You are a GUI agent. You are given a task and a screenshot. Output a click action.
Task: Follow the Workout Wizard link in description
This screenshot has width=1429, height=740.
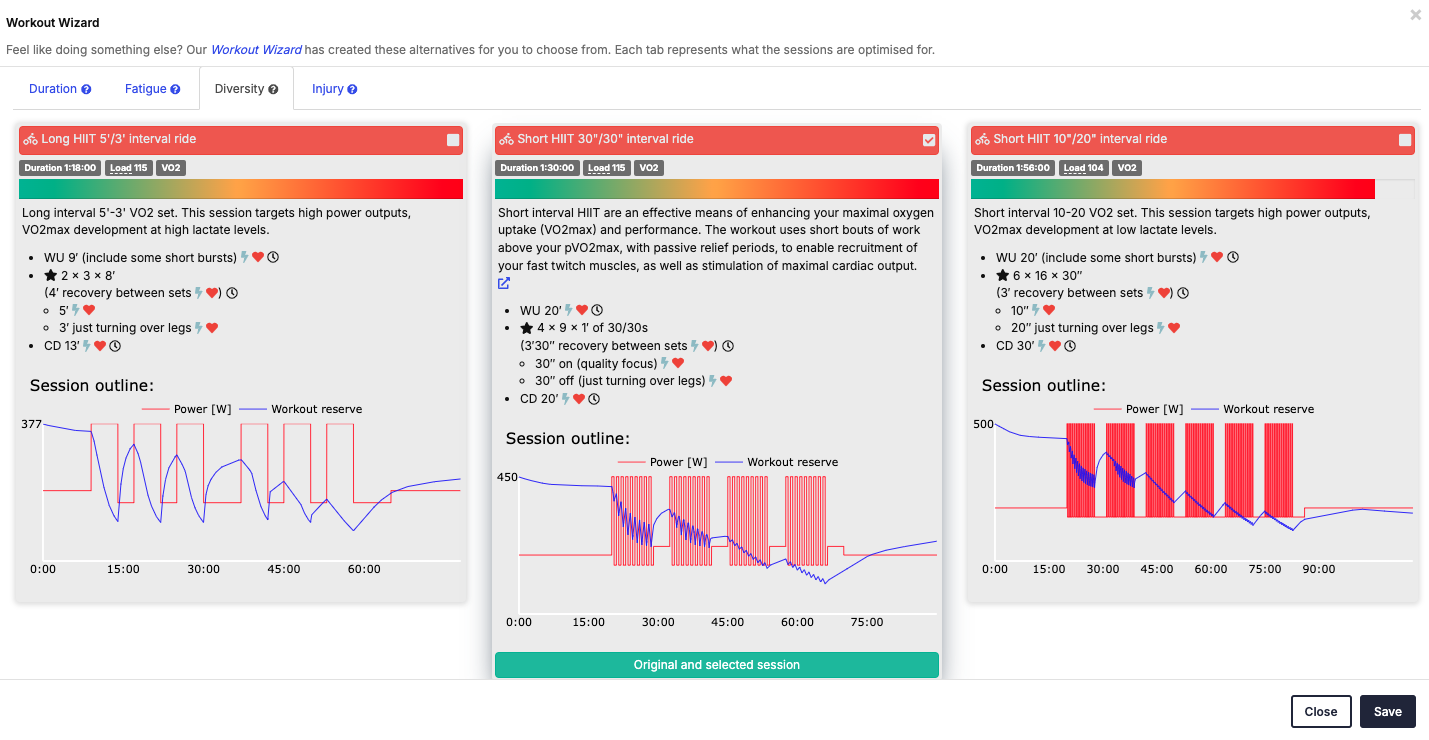tap(256, 49)
